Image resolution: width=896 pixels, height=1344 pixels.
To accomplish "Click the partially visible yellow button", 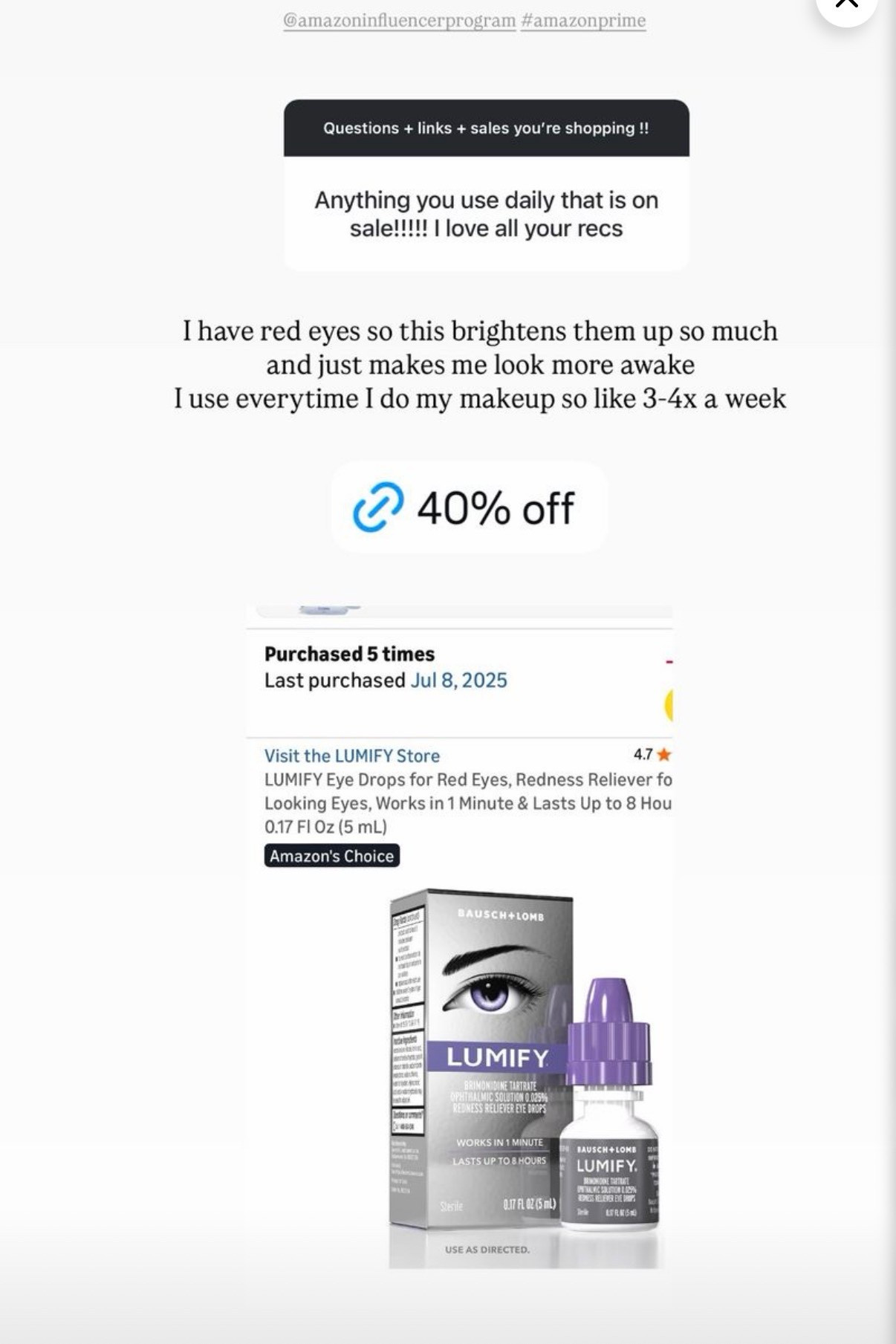I will [x=669, y=705].
